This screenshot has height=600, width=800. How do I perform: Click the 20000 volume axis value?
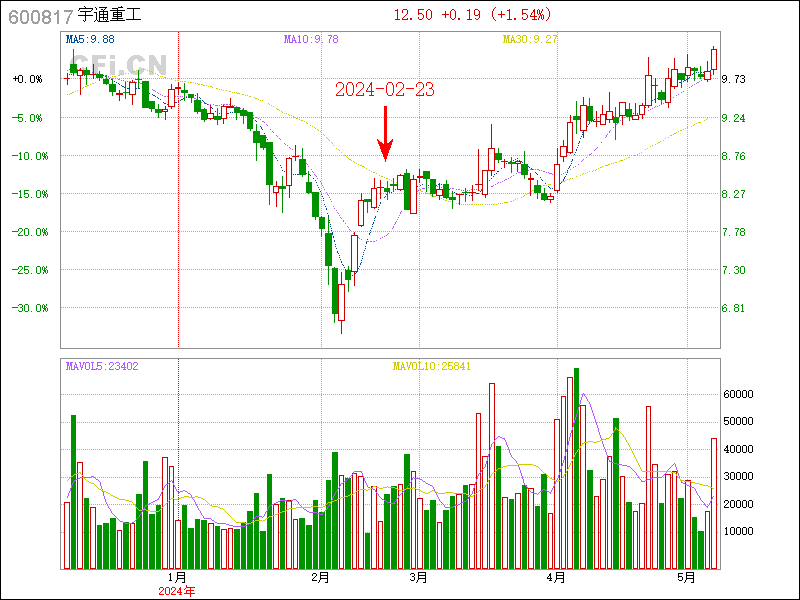click(x=738, y=504)
